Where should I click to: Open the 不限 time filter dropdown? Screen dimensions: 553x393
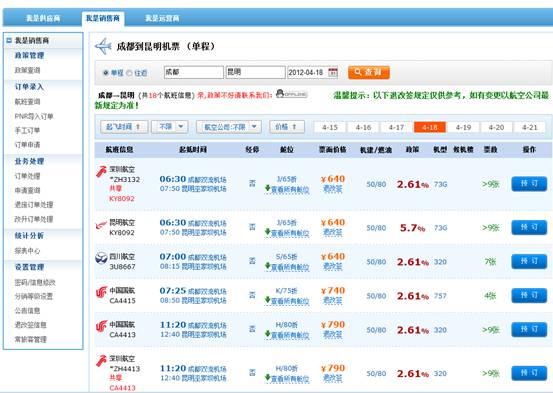click(170, 127)
